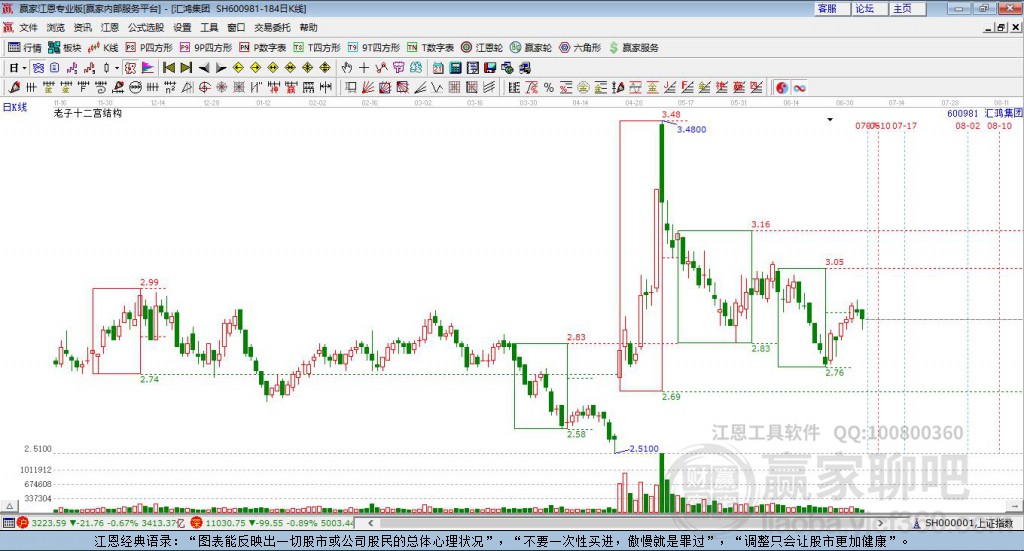Click the 主页 homepage button
This screenshot has width=1024, height=551.
pos(907,8)
